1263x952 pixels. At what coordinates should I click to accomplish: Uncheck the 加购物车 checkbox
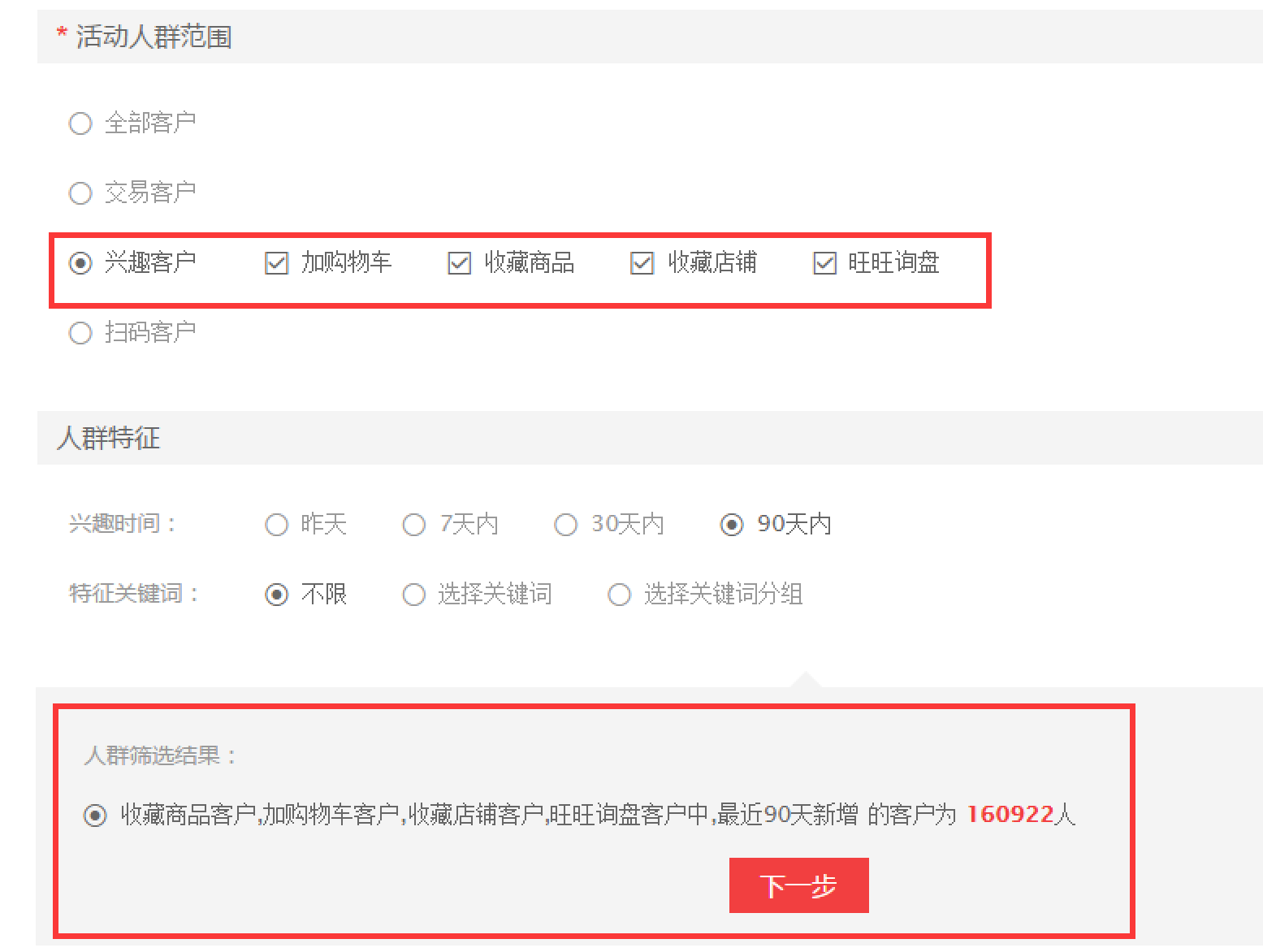click(x=277, y=263)
